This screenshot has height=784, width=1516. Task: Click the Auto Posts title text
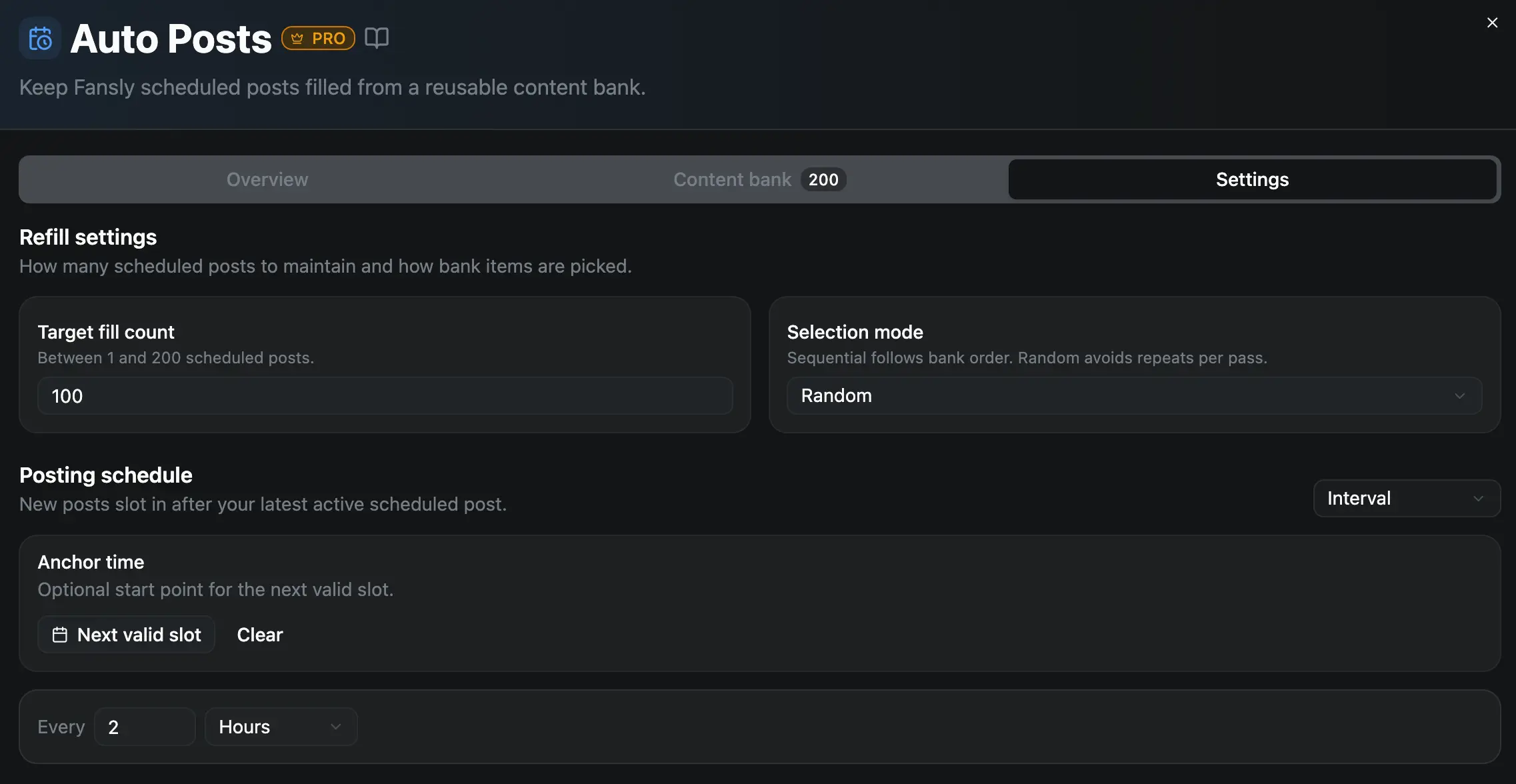tap(171, 39)
